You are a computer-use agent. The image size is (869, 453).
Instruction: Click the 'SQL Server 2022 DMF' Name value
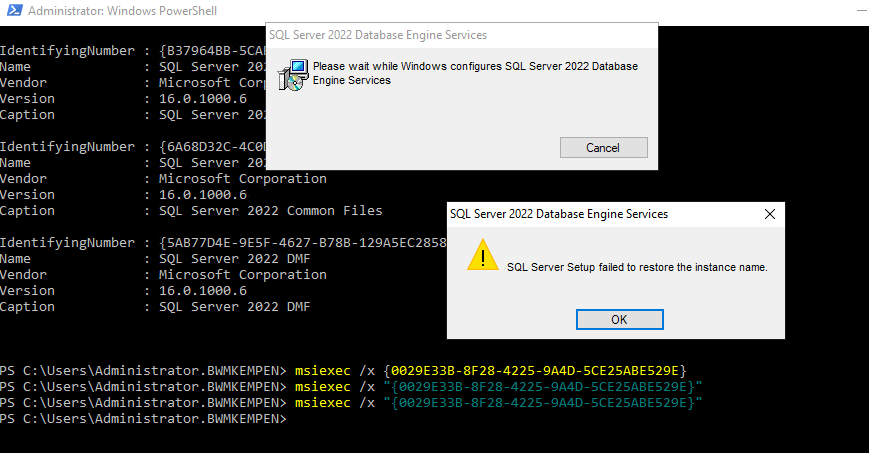point(234,259)
